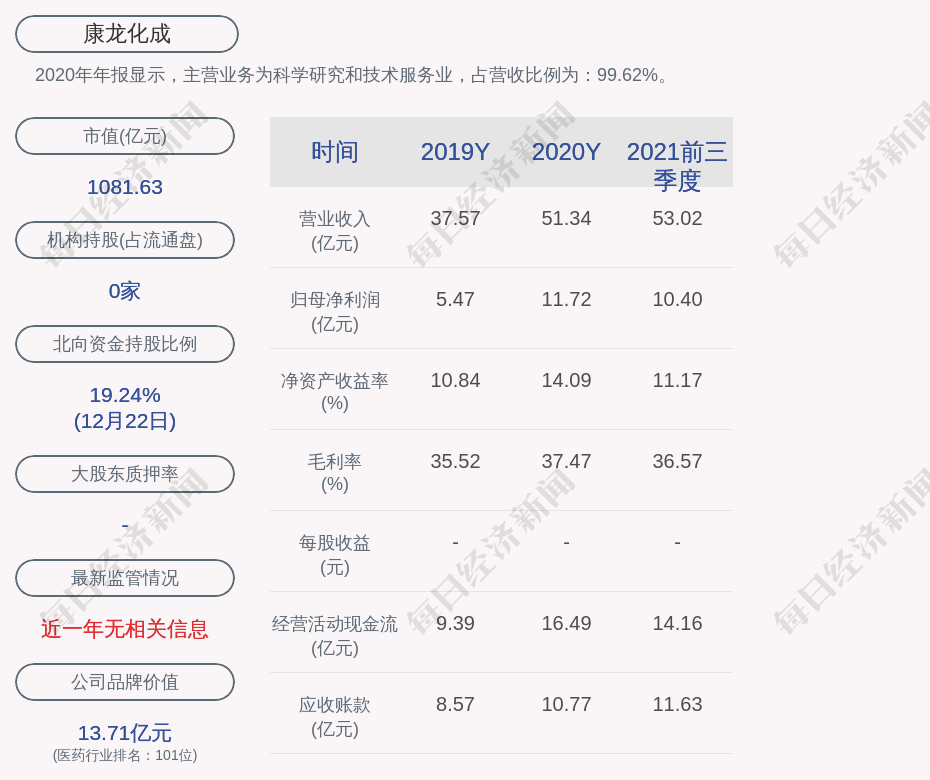930x780 pixels.
Task: Click the 19.24% northbound holding value
Action: 125,395
